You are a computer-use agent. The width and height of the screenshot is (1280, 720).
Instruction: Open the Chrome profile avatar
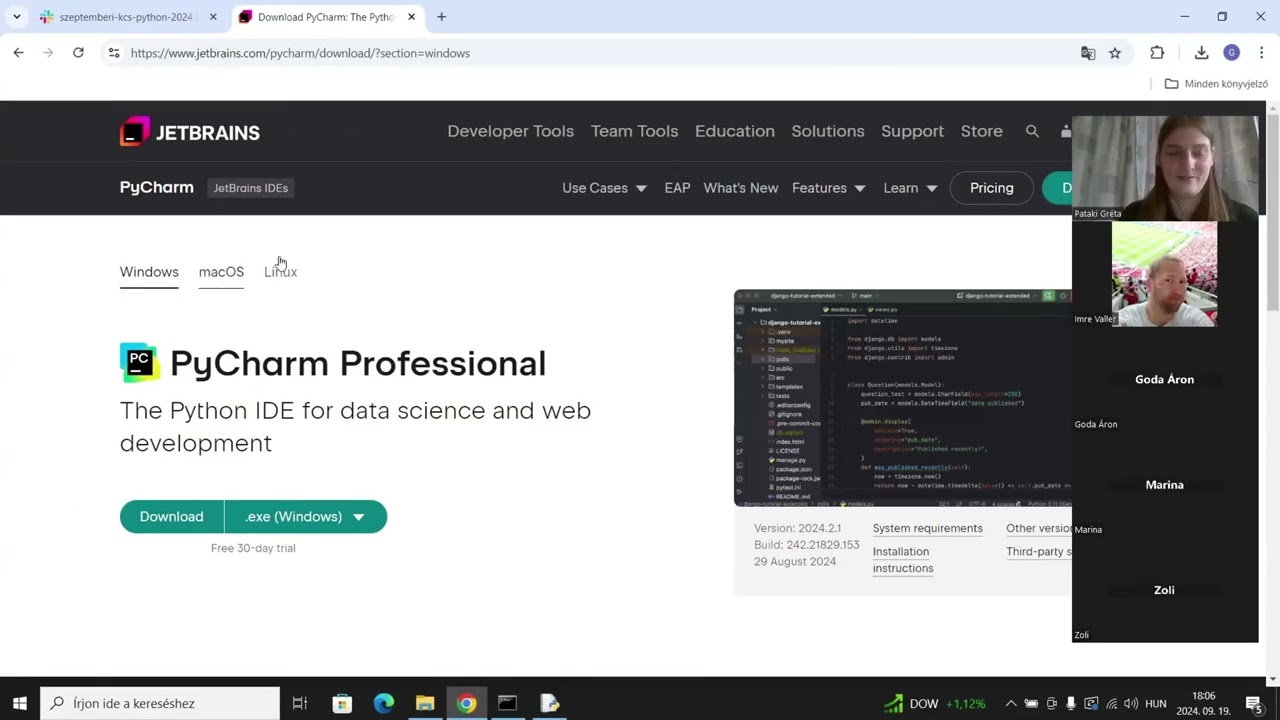pos(1231,53)
